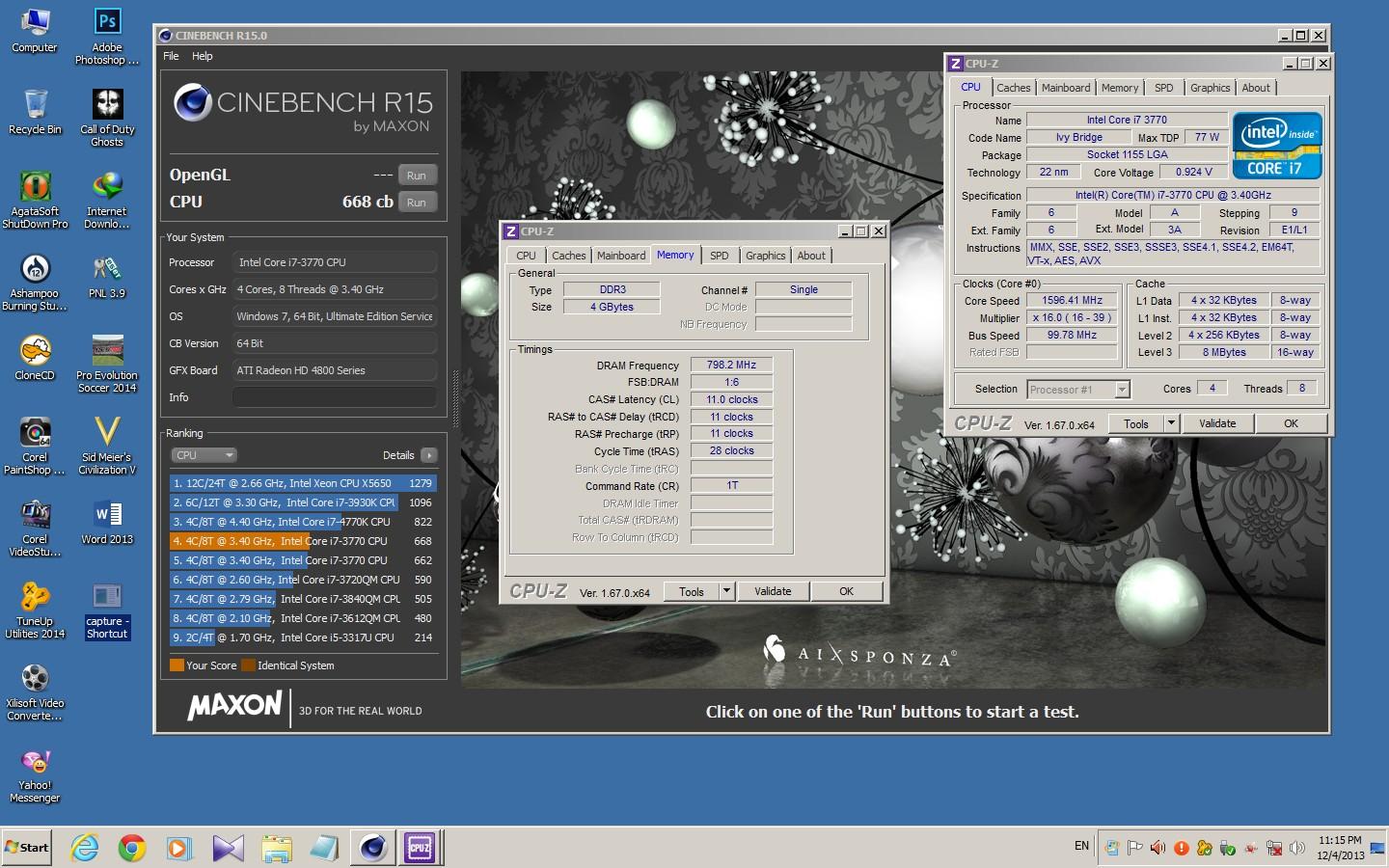
Task: Click the empty Info field in Cinebench
Action: 335,397
